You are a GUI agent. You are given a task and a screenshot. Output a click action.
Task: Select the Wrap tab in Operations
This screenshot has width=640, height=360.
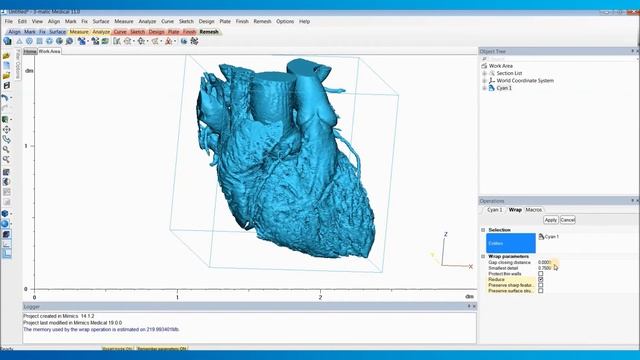click(515, 209)
